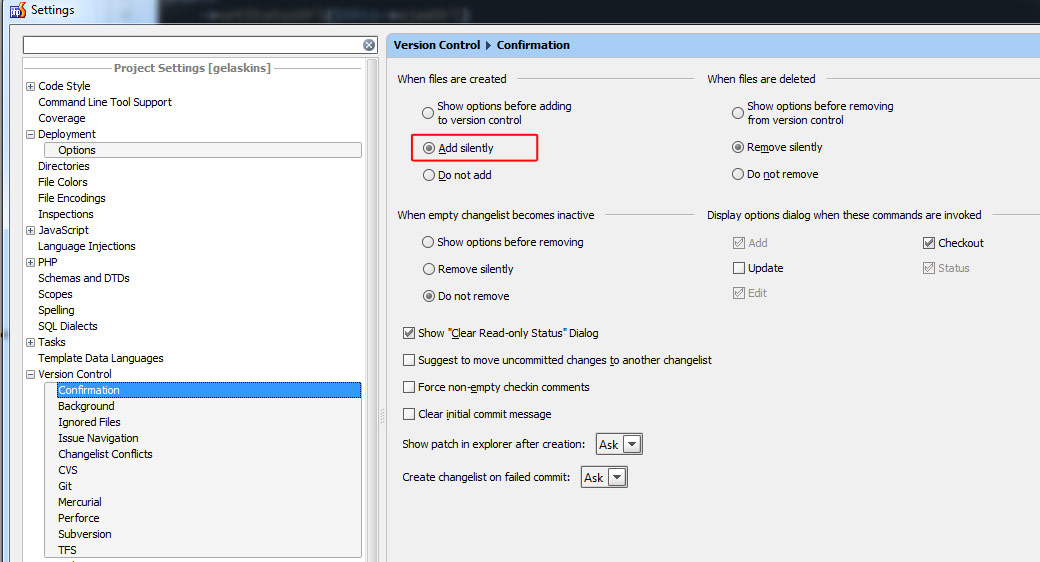Open Template Data Languages settings

tap(101, 358)
